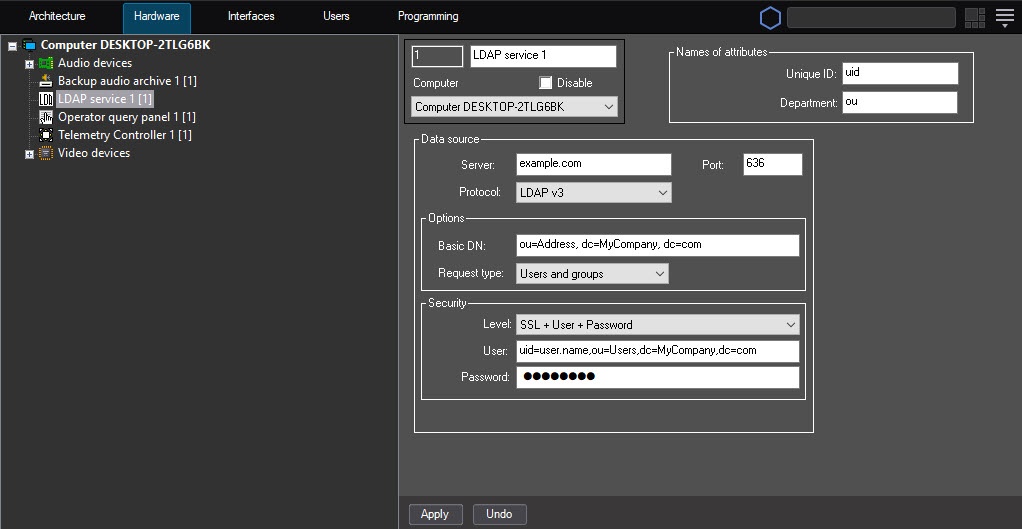Click the blue hexagon icon in top bar
Viewport: 1022px width, 529px height.
coord(770,18)
